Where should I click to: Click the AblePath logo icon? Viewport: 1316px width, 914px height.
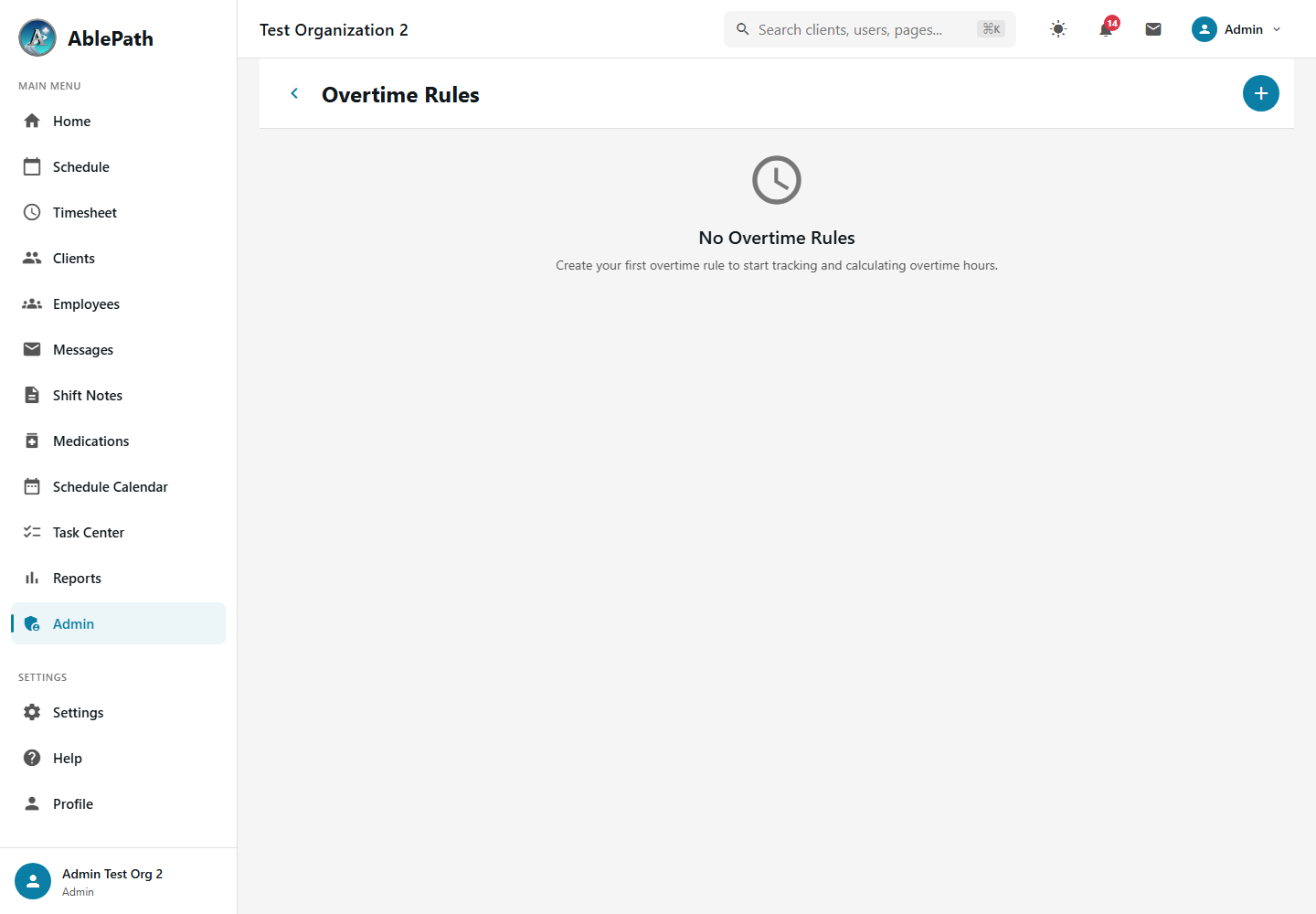pyautogui.click(x=37, y=37)
